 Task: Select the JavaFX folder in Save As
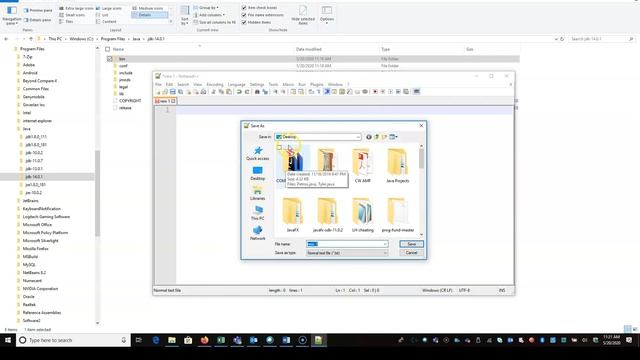292,215
